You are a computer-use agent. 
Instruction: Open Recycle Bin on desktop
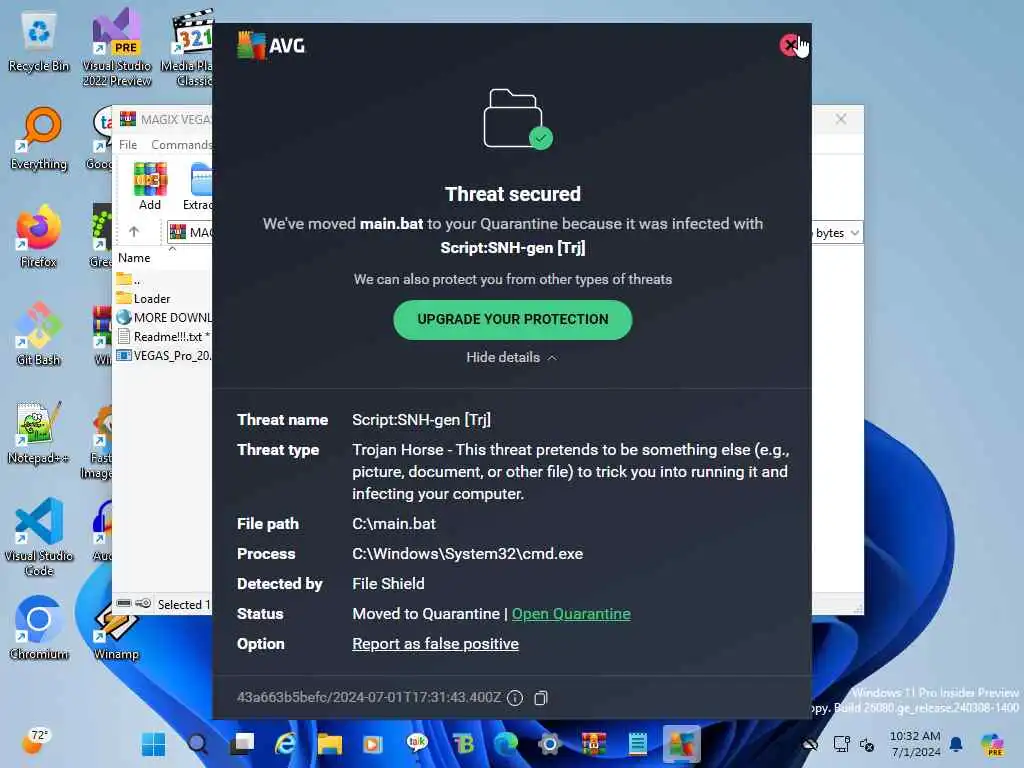(39, 43)
